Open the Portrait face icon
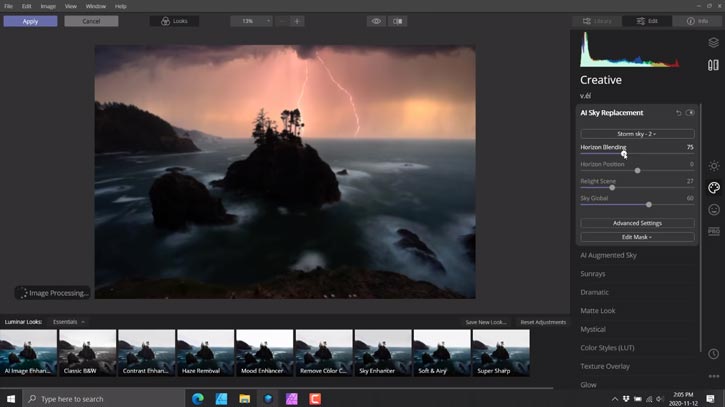 click(713, 210)
